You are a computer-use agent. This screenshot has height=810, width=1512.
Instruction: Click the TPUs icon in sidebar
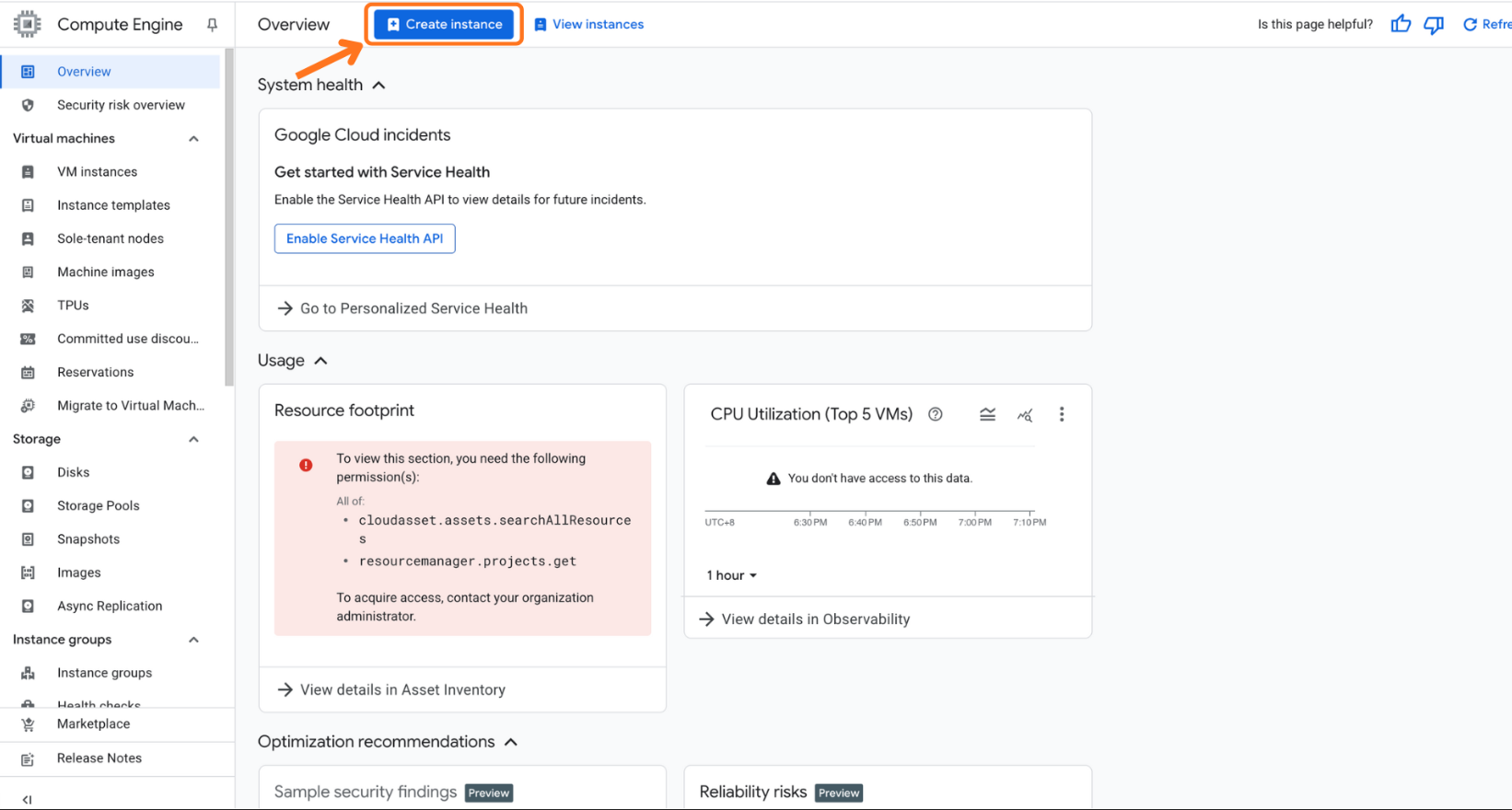[28, 306]
